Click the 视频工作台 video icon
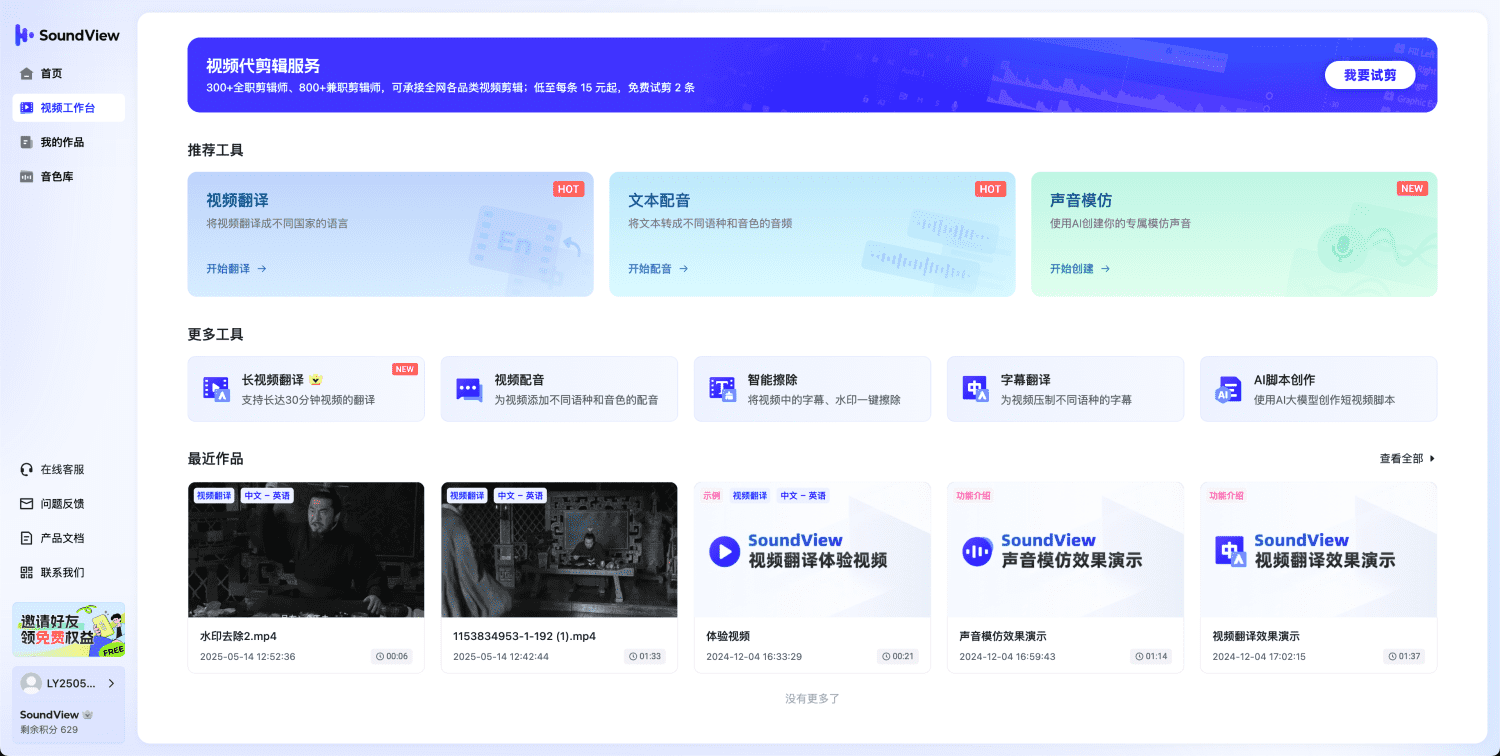 pos(27,108)
